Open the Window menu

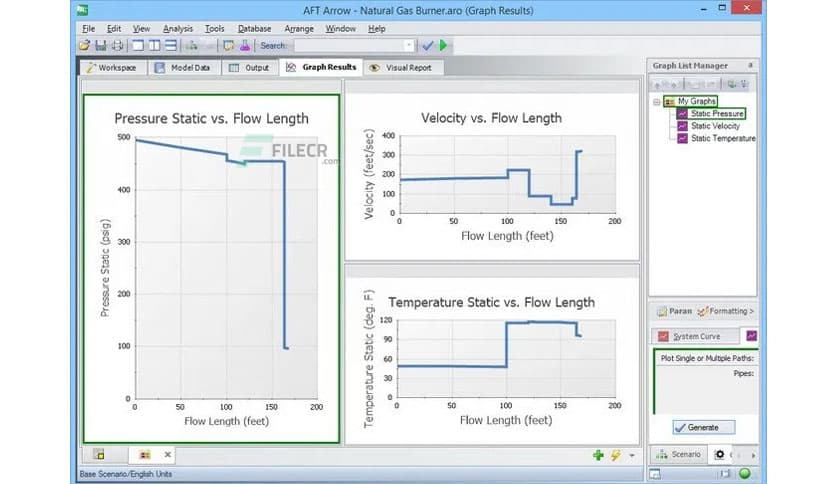pyautogui.click(x=341, y=29)
